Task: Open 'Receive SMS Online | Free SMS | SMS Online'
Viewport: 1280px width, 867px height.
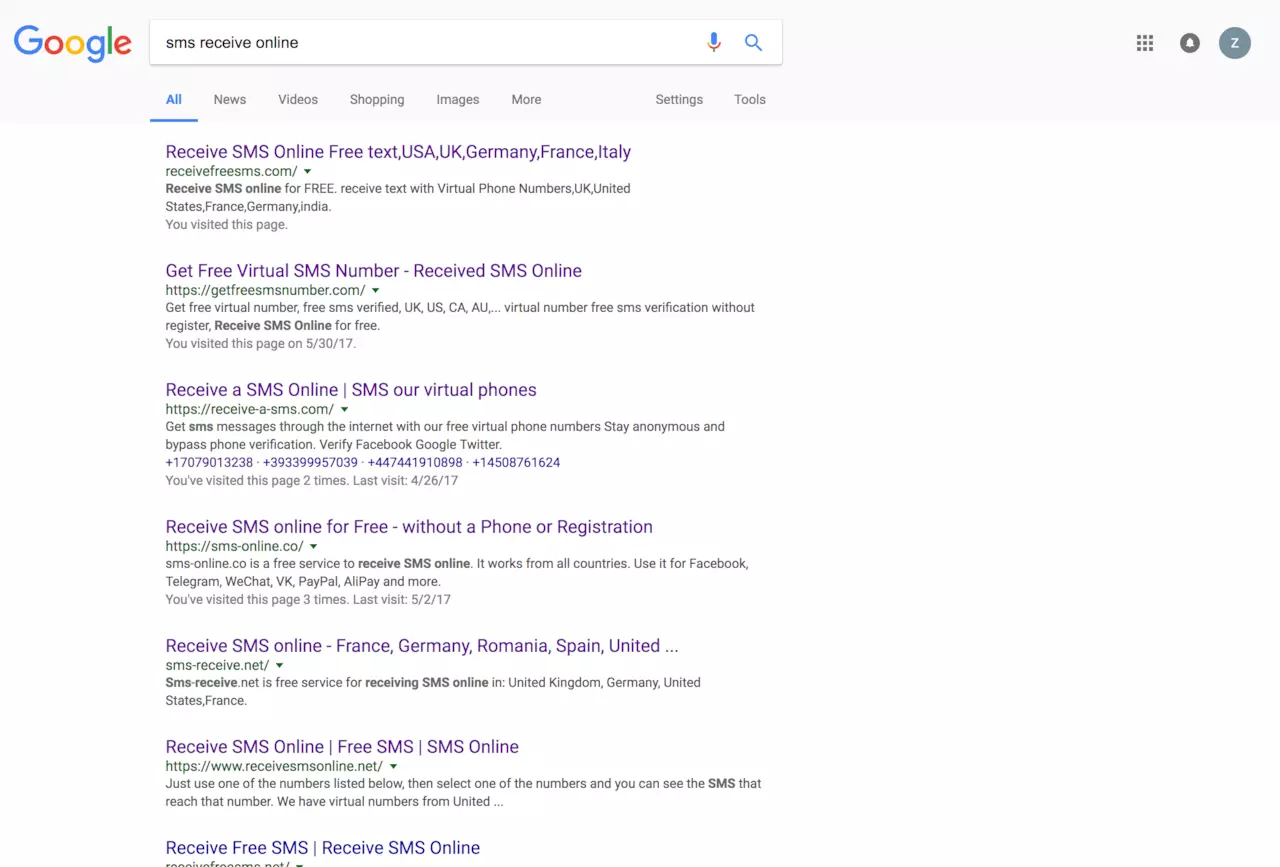Action: pos(342,747)
